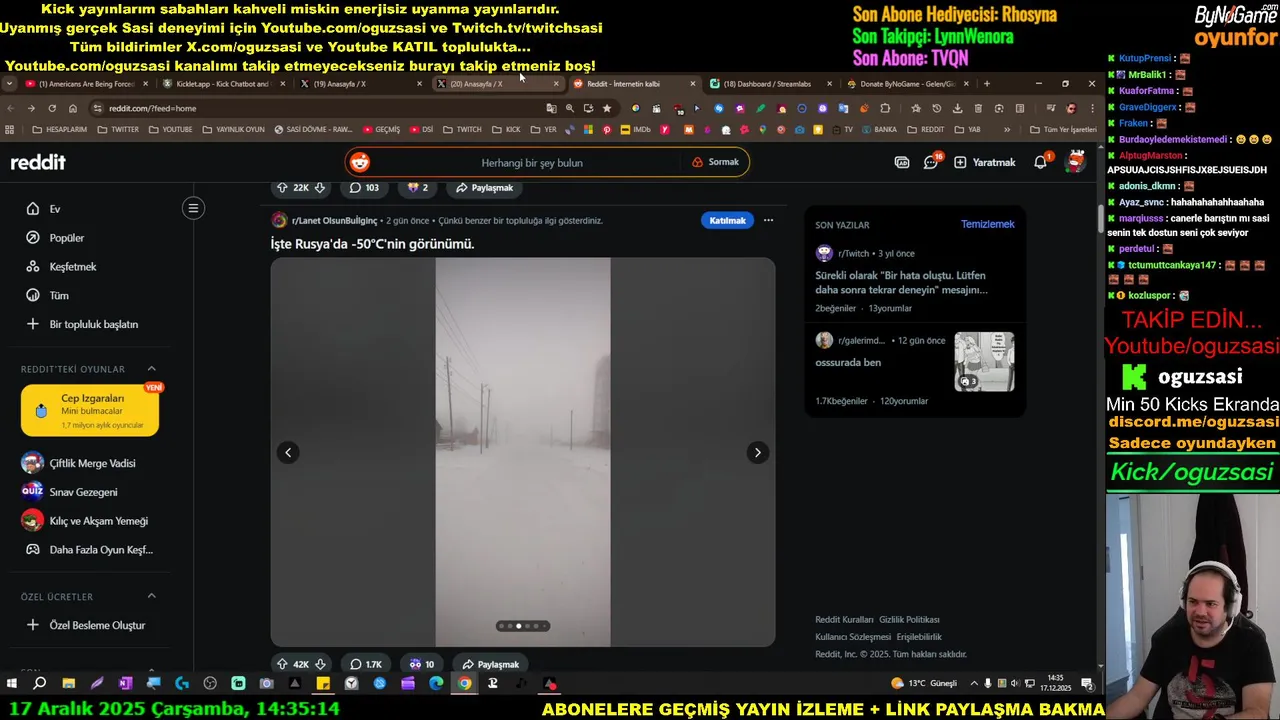The width and height of the screenshot is (1280, 720).
Task: Click Yaratmak to create a post
Action: pyautogui.click(x=985, y=162)
